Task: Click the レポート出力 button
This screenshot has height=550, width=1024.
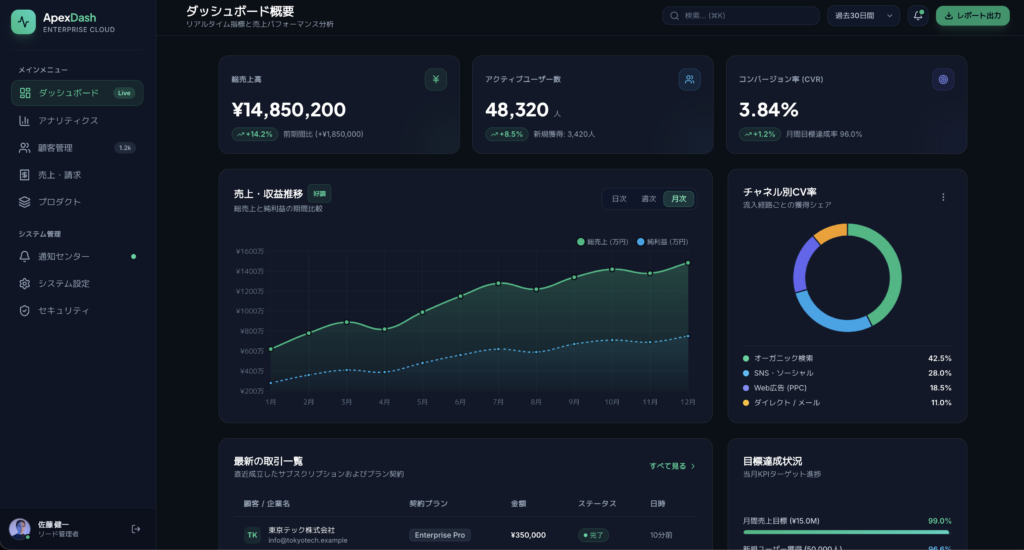Action: 972,16
